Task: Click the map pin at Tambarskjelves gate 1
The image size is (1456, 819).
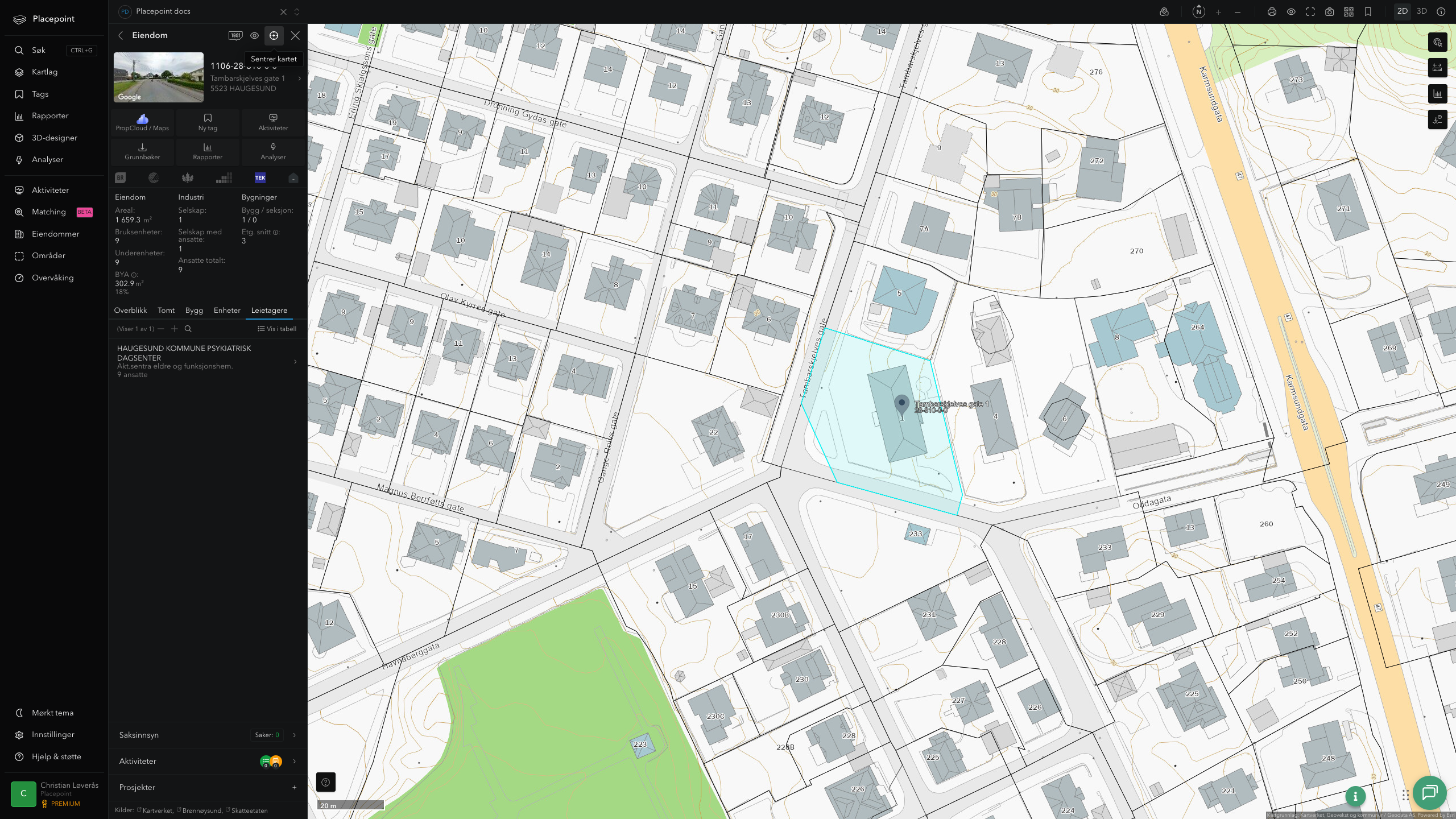Action: pos(901,404)
